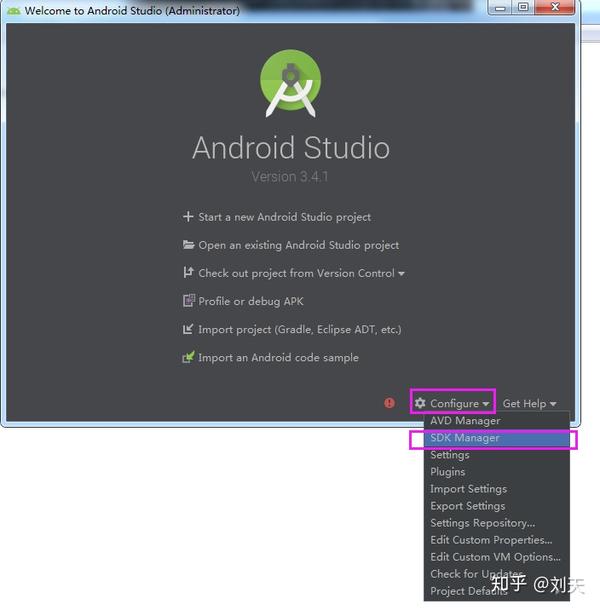The image size is (600, 610).
Task: Open an existing Android Studio project
Action: pos(298,245)
